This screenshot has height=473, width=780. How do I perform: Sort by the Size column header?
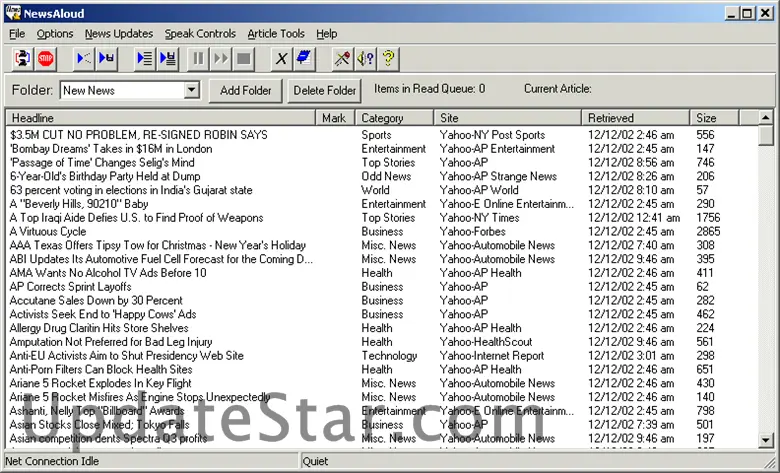714,118
